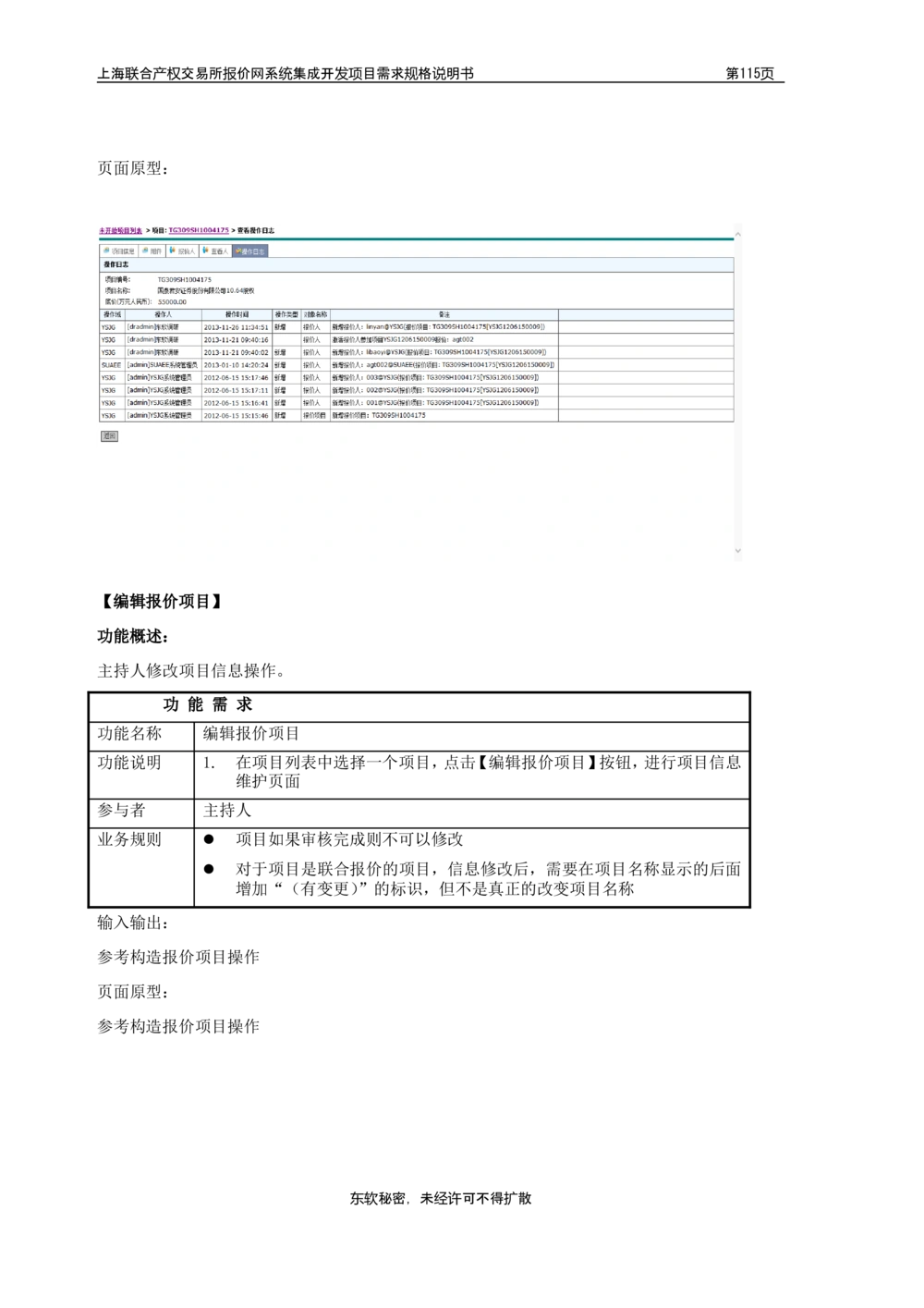This screenshot has height=1308, width=924.
Task: Open the 附件 tab
Action: click(156, 251)
